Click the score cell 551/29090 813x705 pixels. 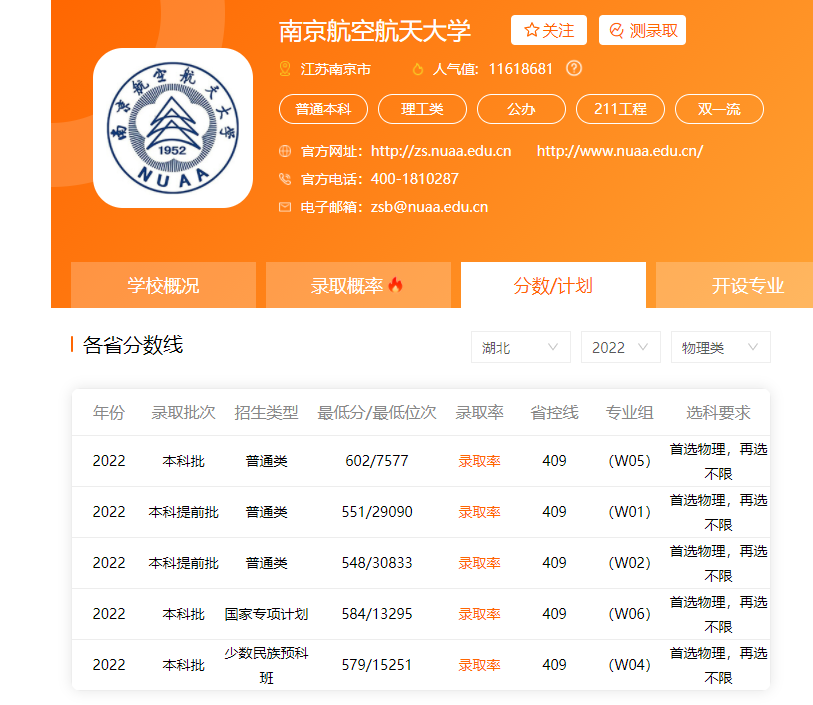(x=377, y=512)
